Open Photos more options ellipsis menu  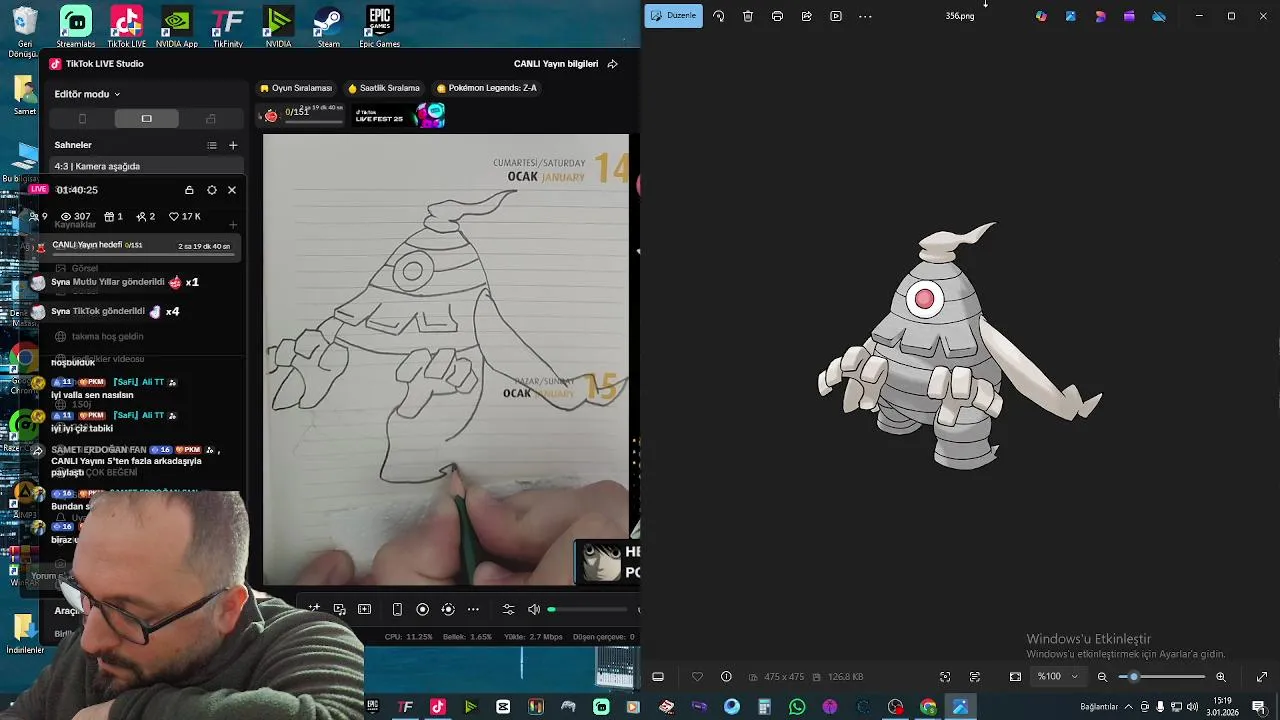[x=865, y=16]
